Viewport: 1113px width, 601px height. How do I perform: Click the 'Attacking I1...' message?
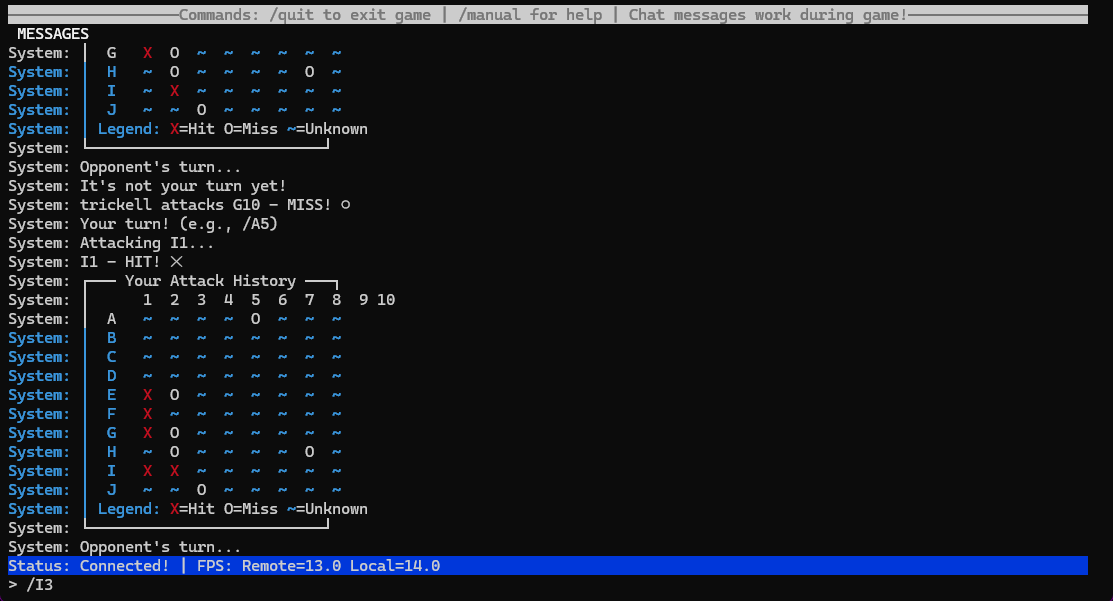(x=146, y=243)
